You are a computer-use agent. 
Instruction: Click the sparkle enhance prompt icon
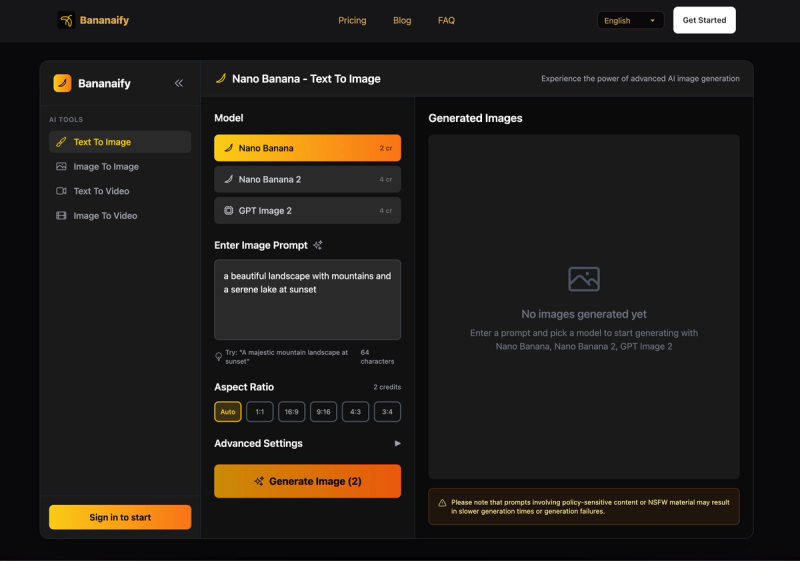(x=318, y=245)
